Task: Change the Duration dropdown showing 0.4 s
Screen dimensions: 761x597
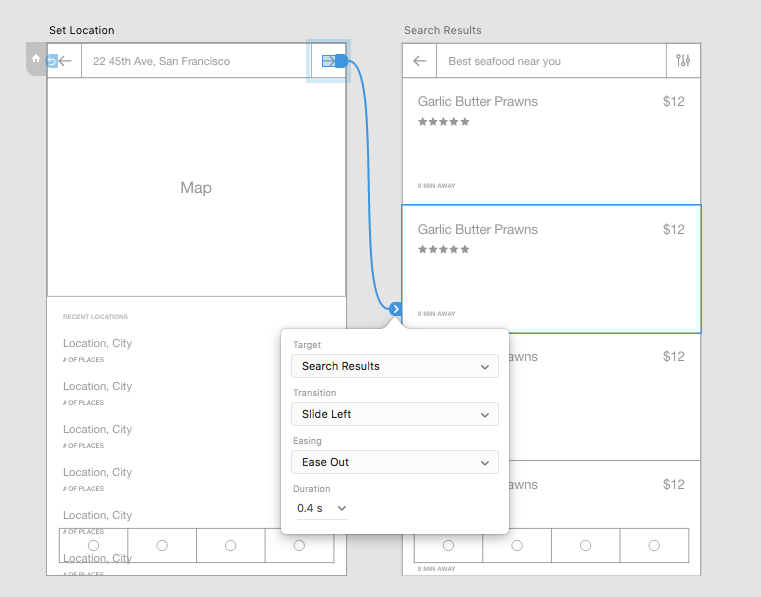Action: (321, 509)
